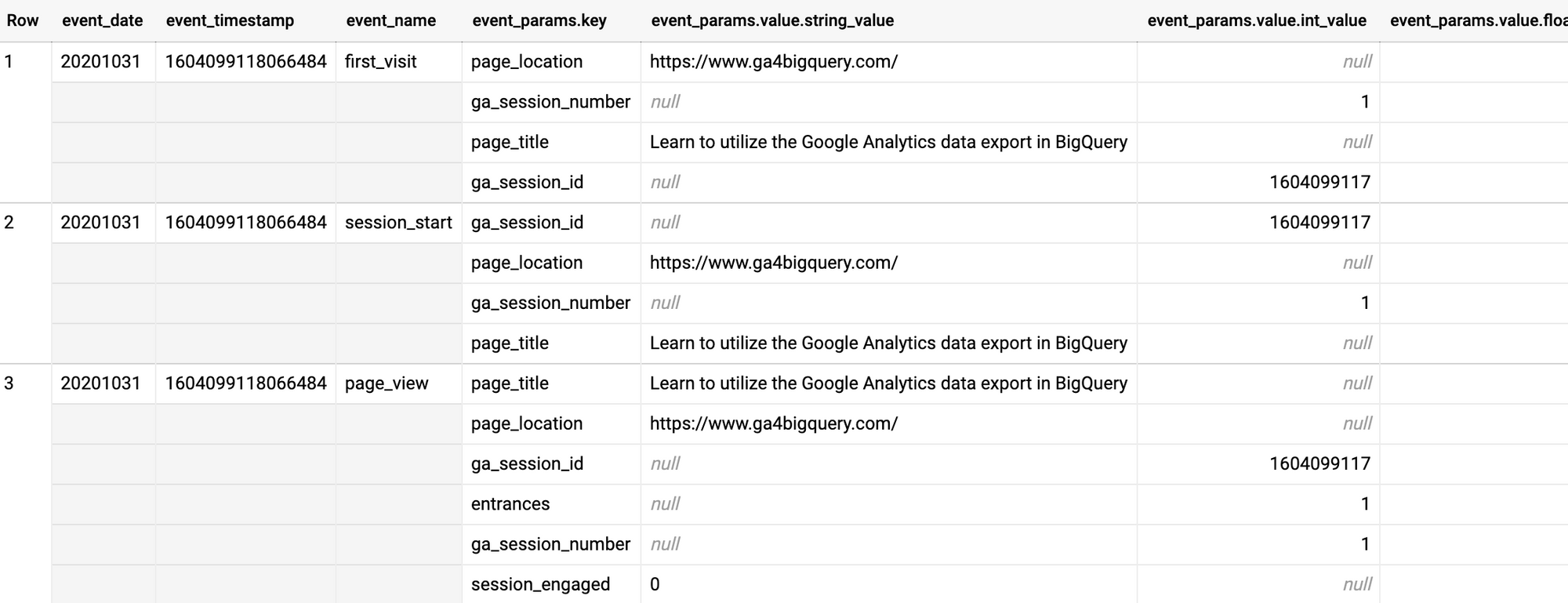
Task: Click the event_date column header
Action: coord(102,20)
